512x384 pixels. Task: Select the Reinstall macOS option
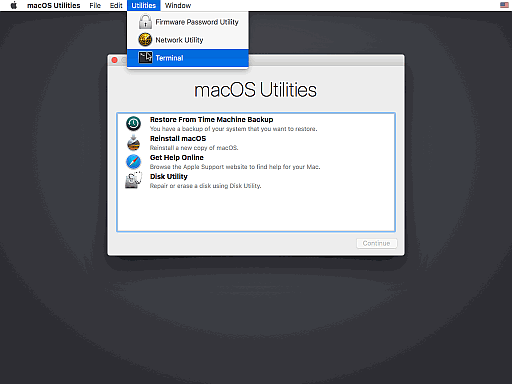click(x=256, y=143)
